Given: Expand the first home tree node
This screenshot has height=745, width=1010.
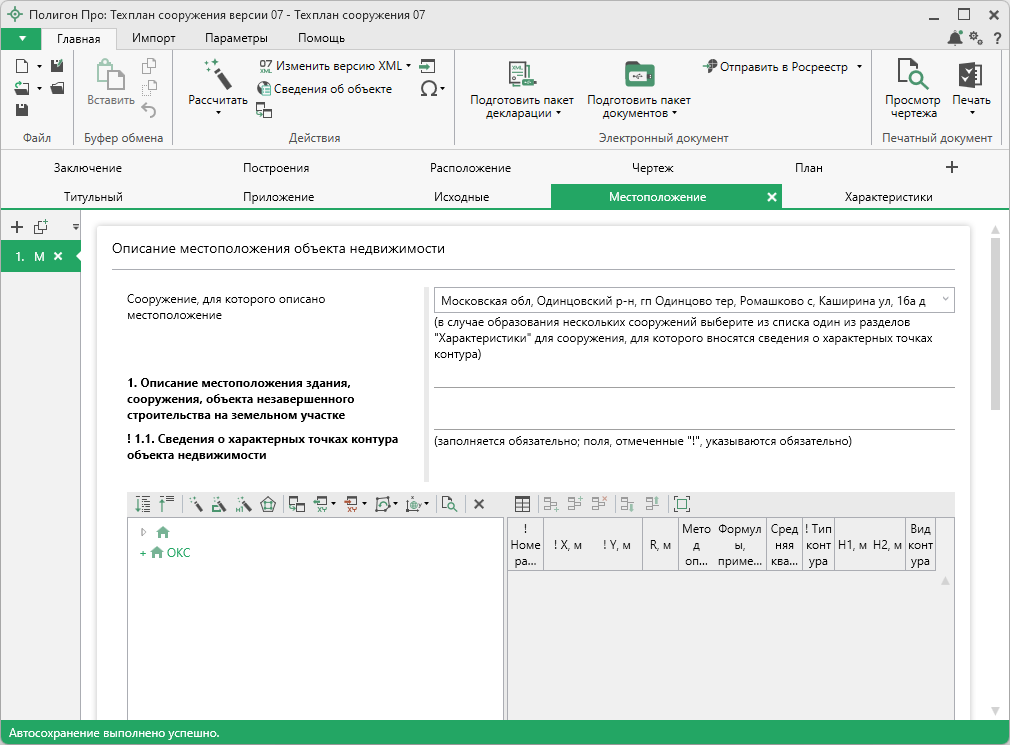Looking at the screenshot, I should click(143, 532).
